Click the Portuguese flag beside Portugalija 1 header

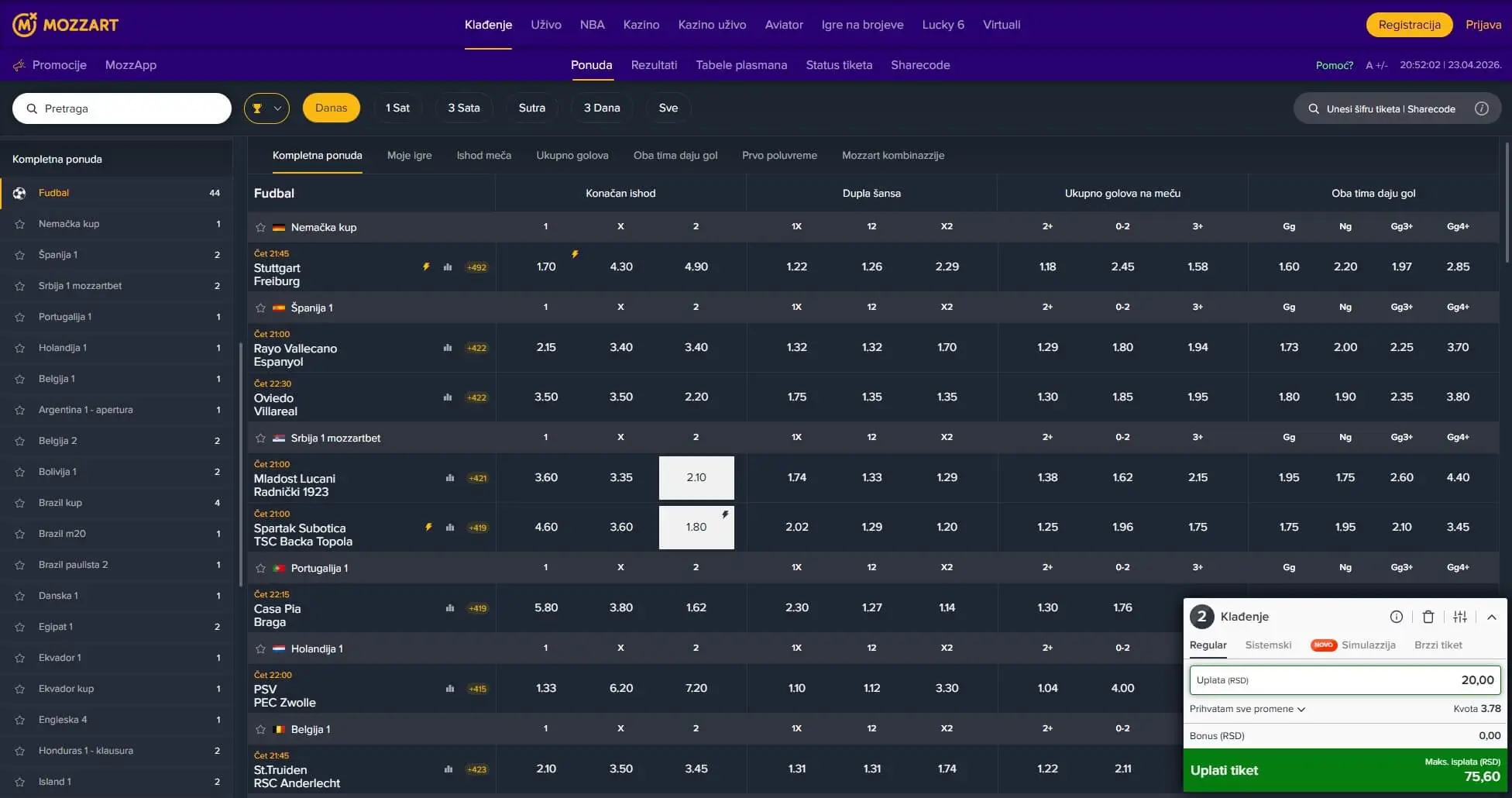click(x=279, y=569)
